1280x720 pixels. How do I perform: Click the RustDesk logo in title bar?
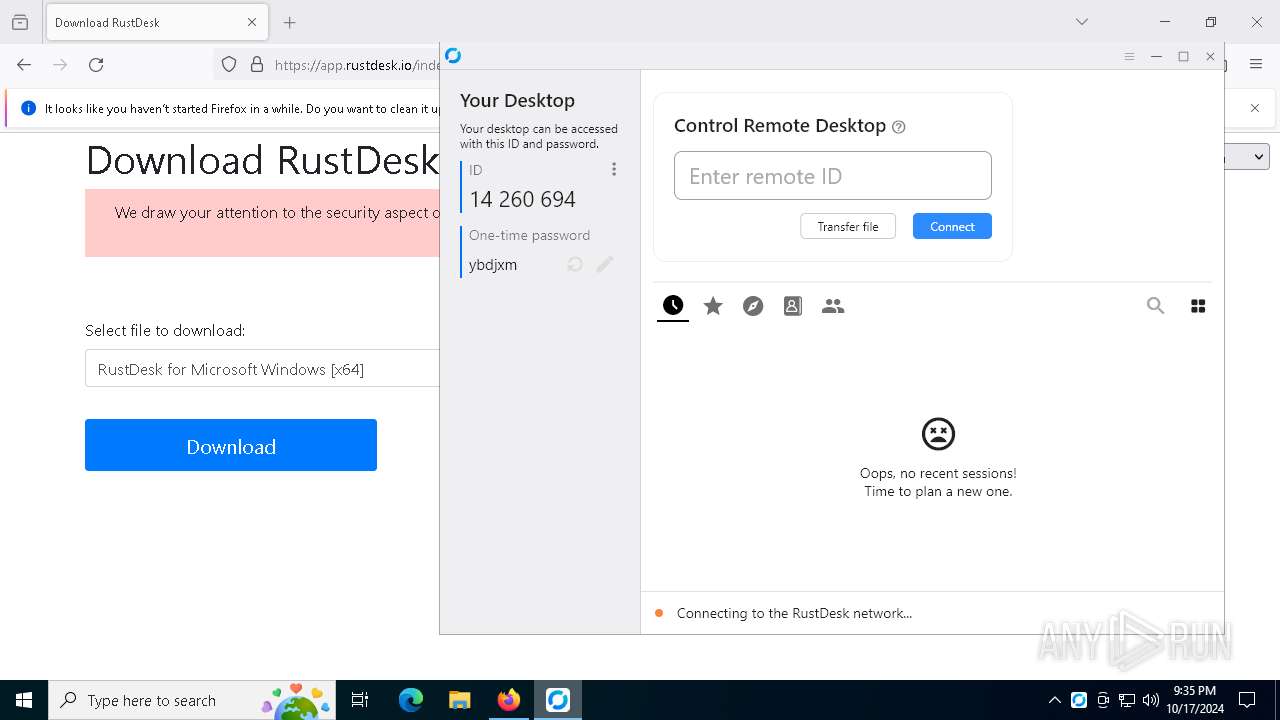[453, 56]
